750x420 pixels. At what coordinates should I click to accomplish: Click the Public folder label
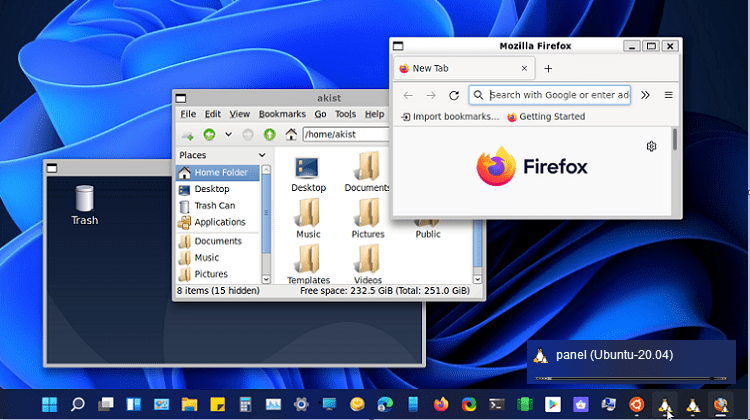[x=428, y=234]
